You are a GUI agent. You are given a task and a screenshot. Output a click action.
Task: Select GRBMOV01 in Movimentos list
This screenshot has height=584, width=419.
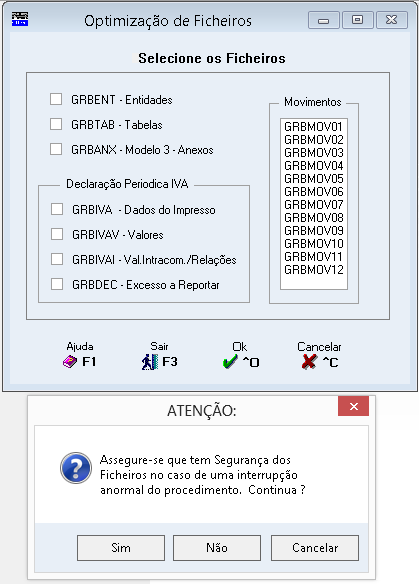[x=314, y=127]
